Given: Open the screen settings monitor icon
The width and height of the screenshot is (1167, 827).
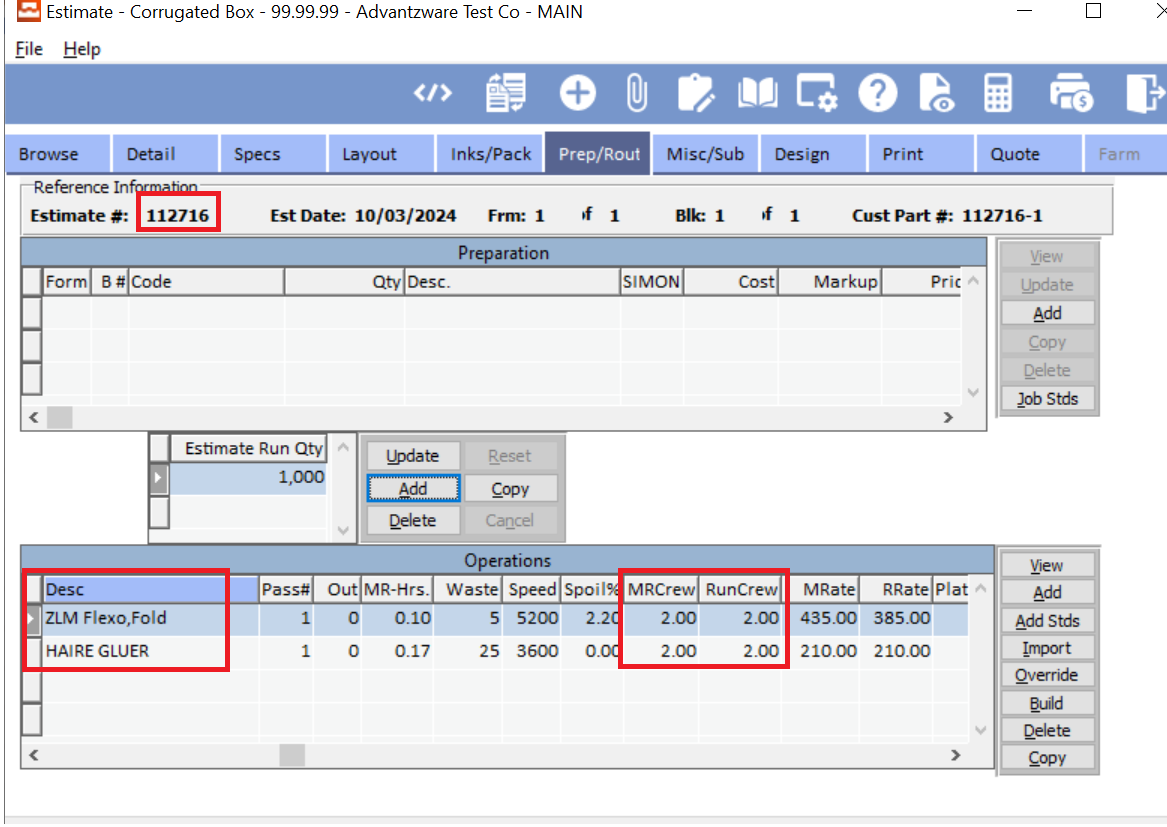Looking at the screenshot, I should 817,92.
